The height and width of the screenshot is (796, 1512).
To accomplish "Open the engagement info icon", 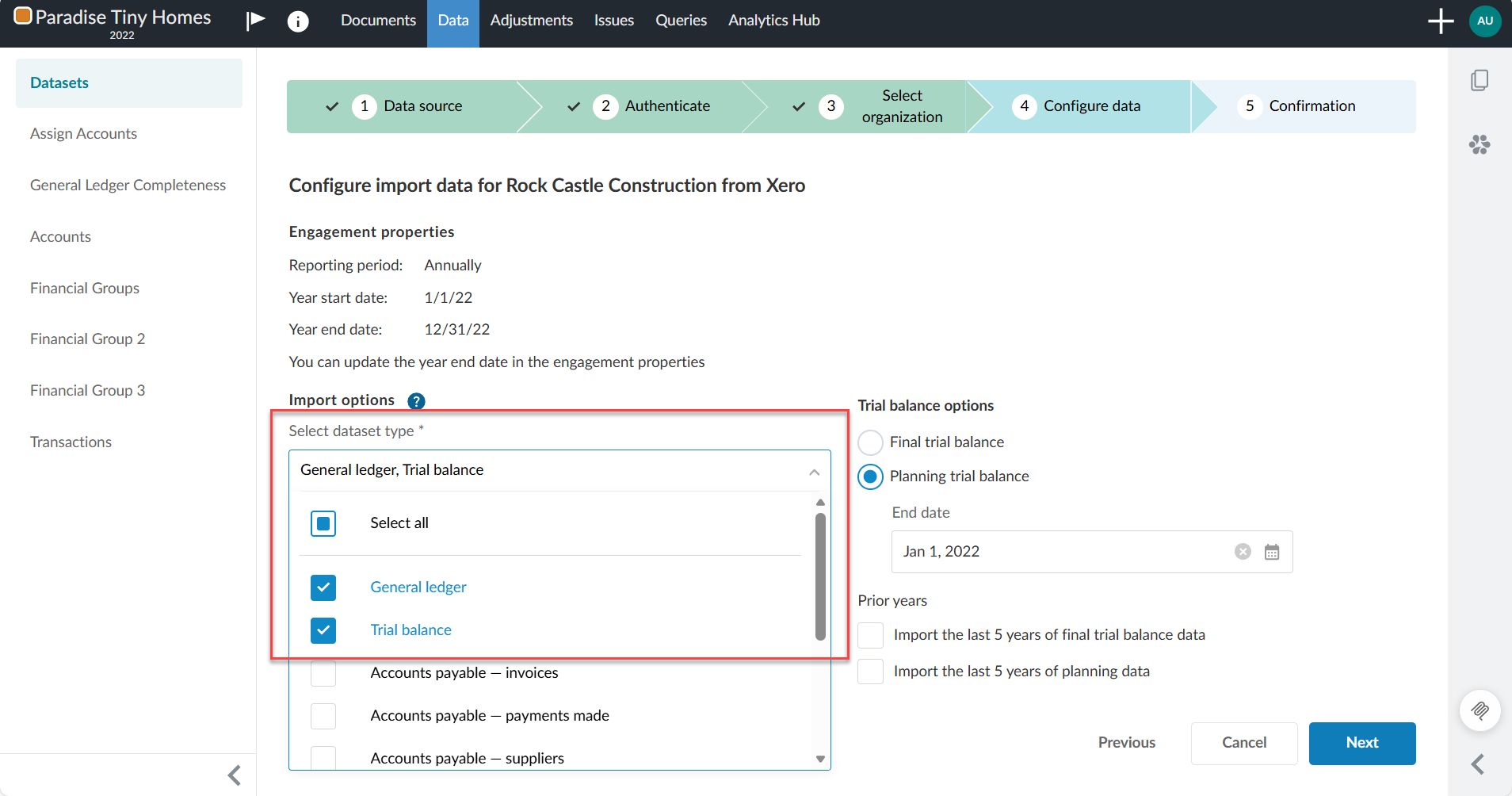I will pos(299,21).
